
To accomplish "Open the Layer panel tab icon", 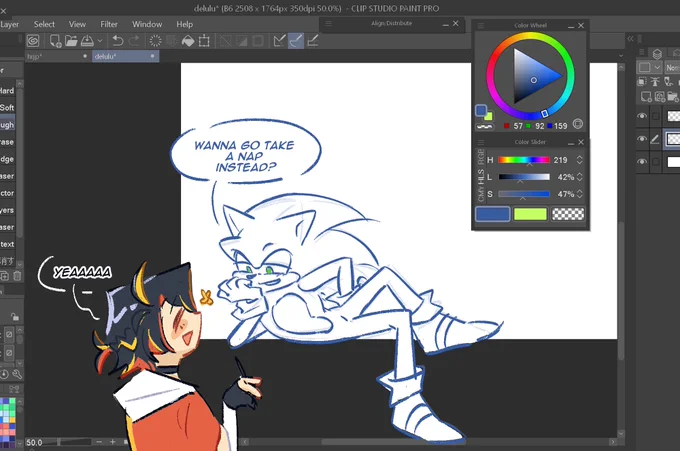I will [657, 54].
